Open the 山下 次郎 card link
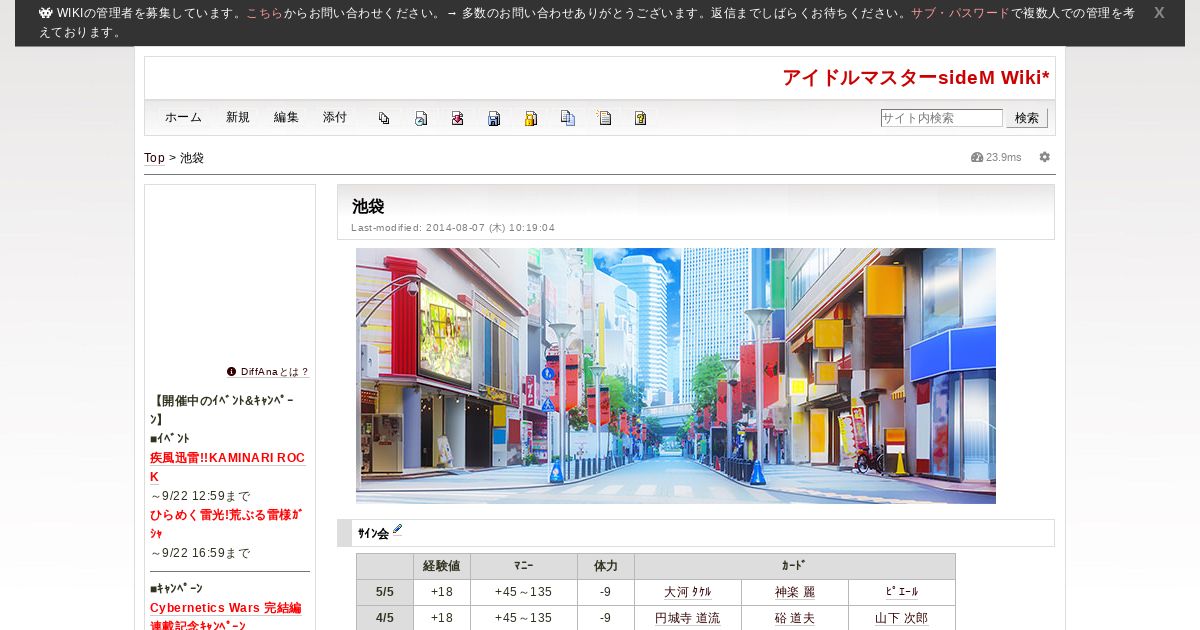The height and width of the screenshot is (630, 1200). (x=902, y=618)
